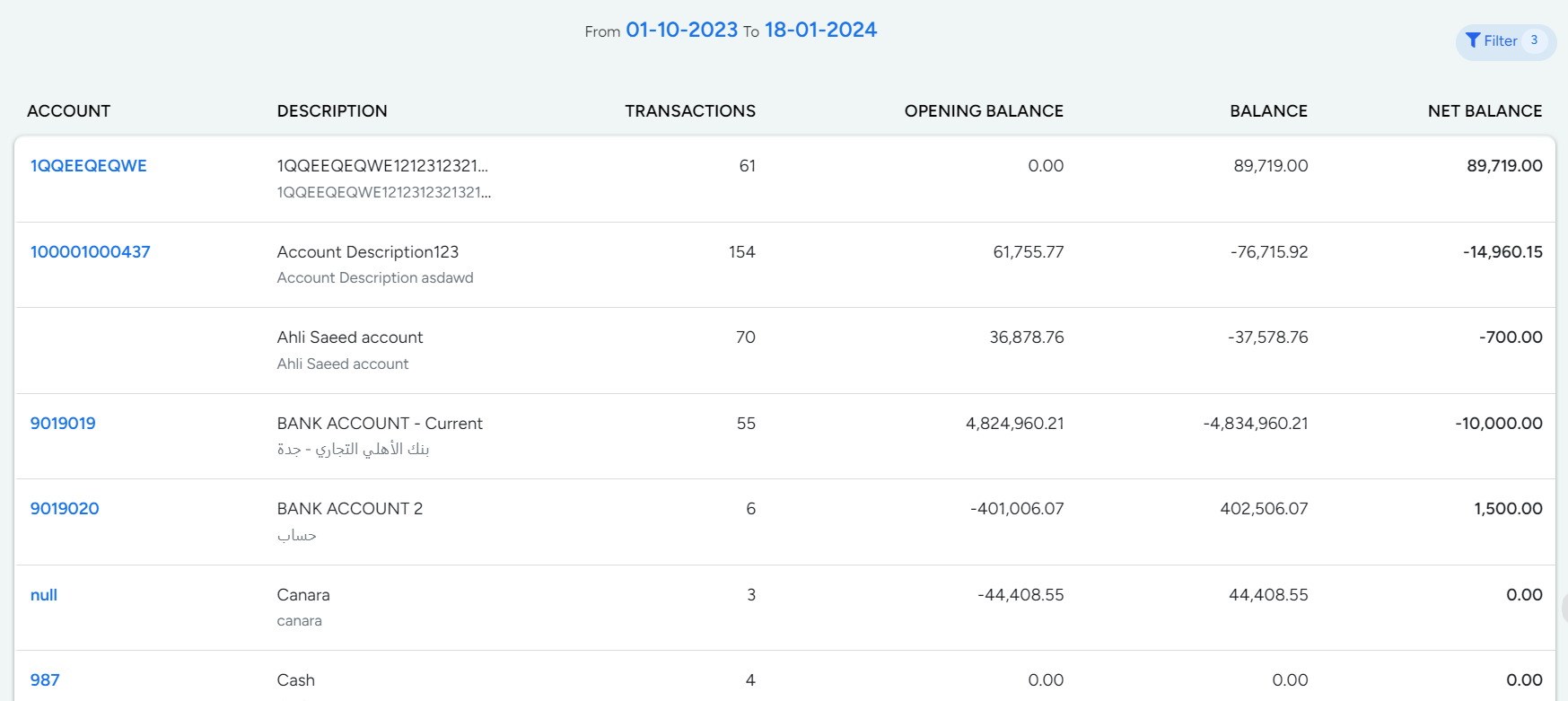Screen dimensions: 1568x701
Task: Click net balance -10,000.00
Action: (x=1499, y=424)
